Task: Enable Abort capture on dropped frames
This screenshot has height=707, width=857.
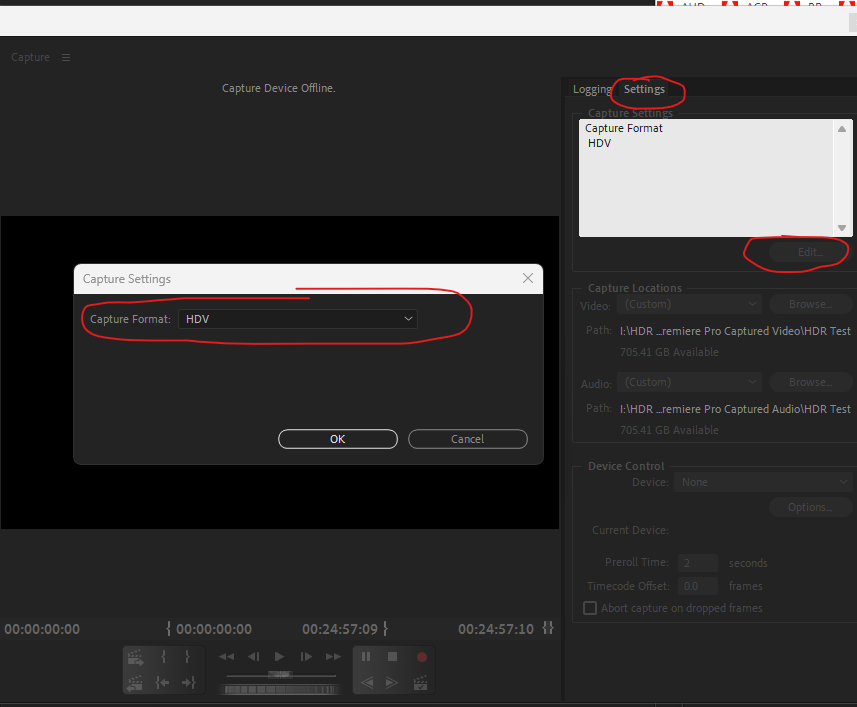Action: 590,608
